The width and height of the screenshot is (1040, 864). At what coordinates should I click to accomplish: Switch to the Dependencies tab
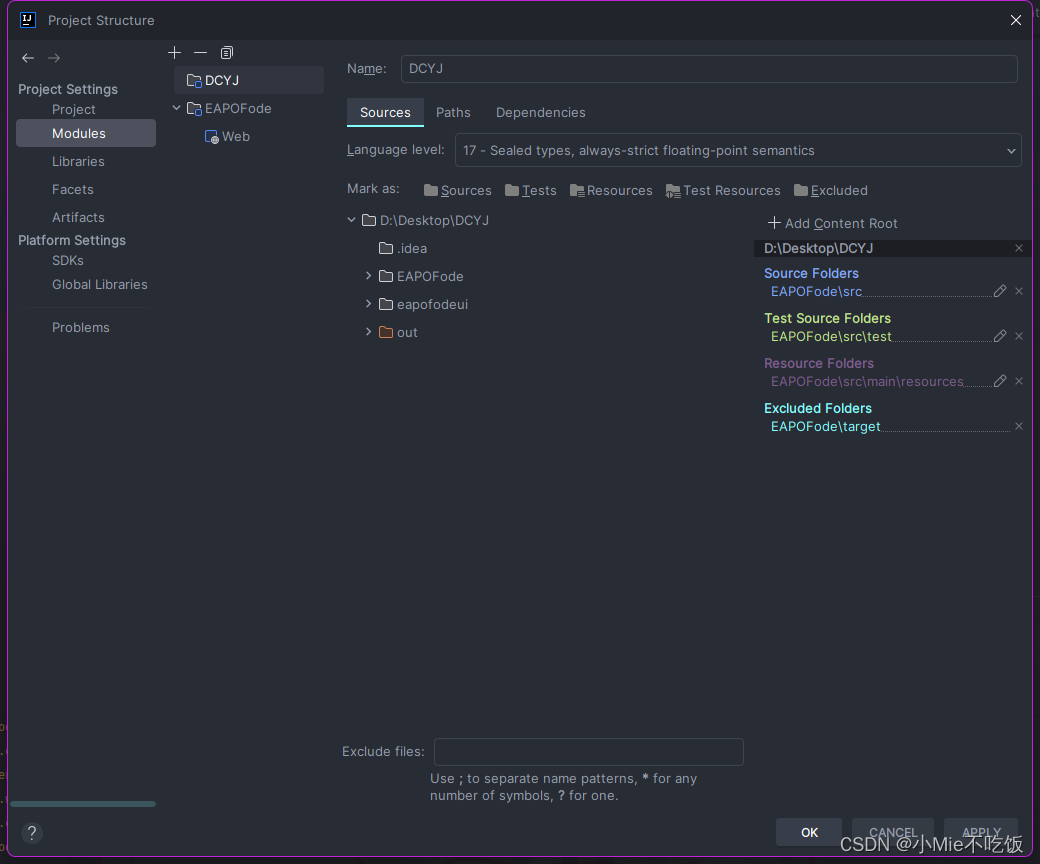point(540,112)
